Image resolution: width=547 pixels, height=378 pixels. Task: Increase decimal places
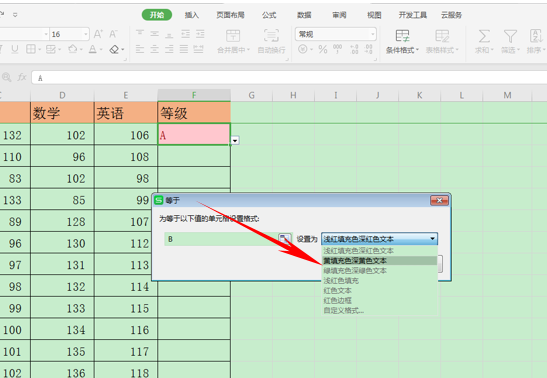[x=354, y=49]
